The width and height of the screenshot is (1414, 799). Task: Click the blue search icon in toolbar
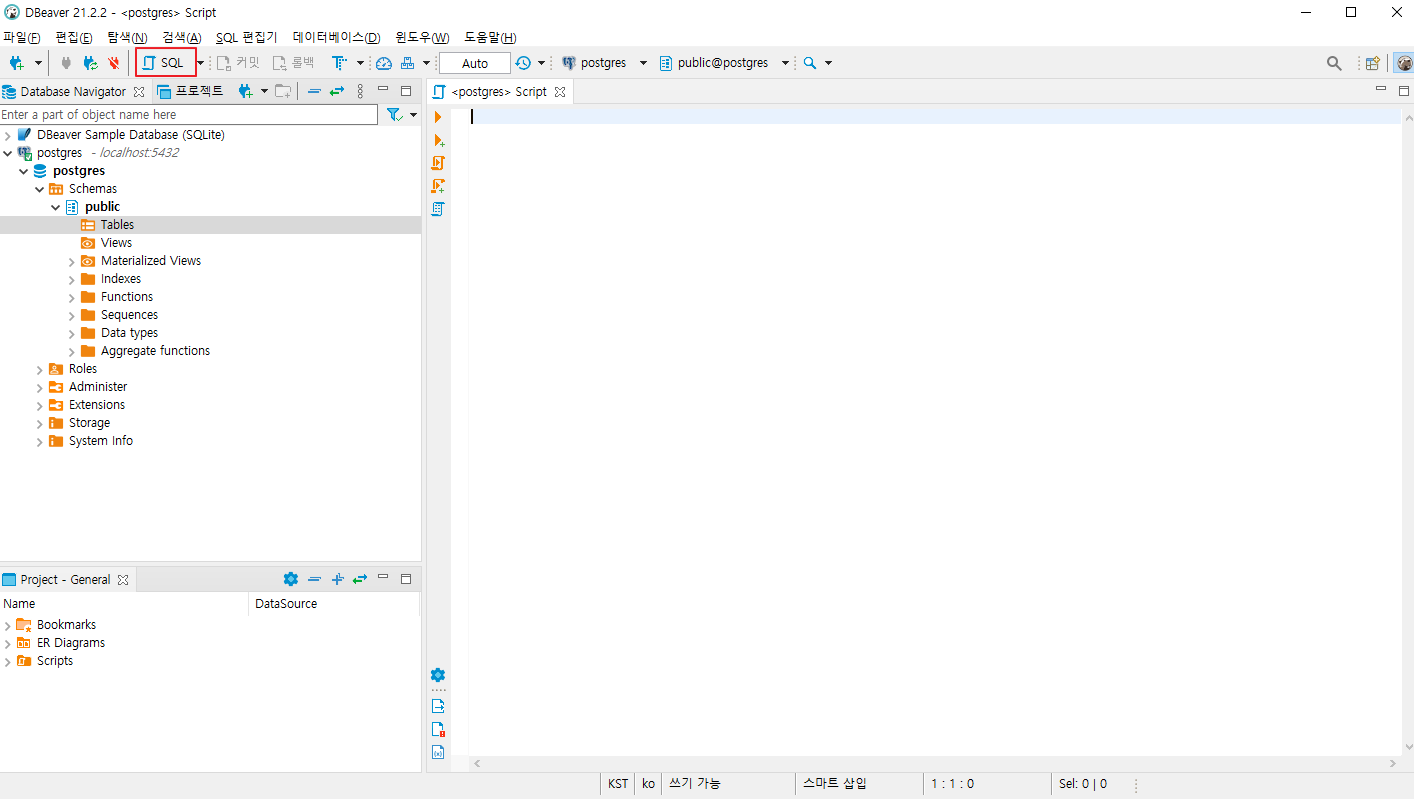click(810, 63)
